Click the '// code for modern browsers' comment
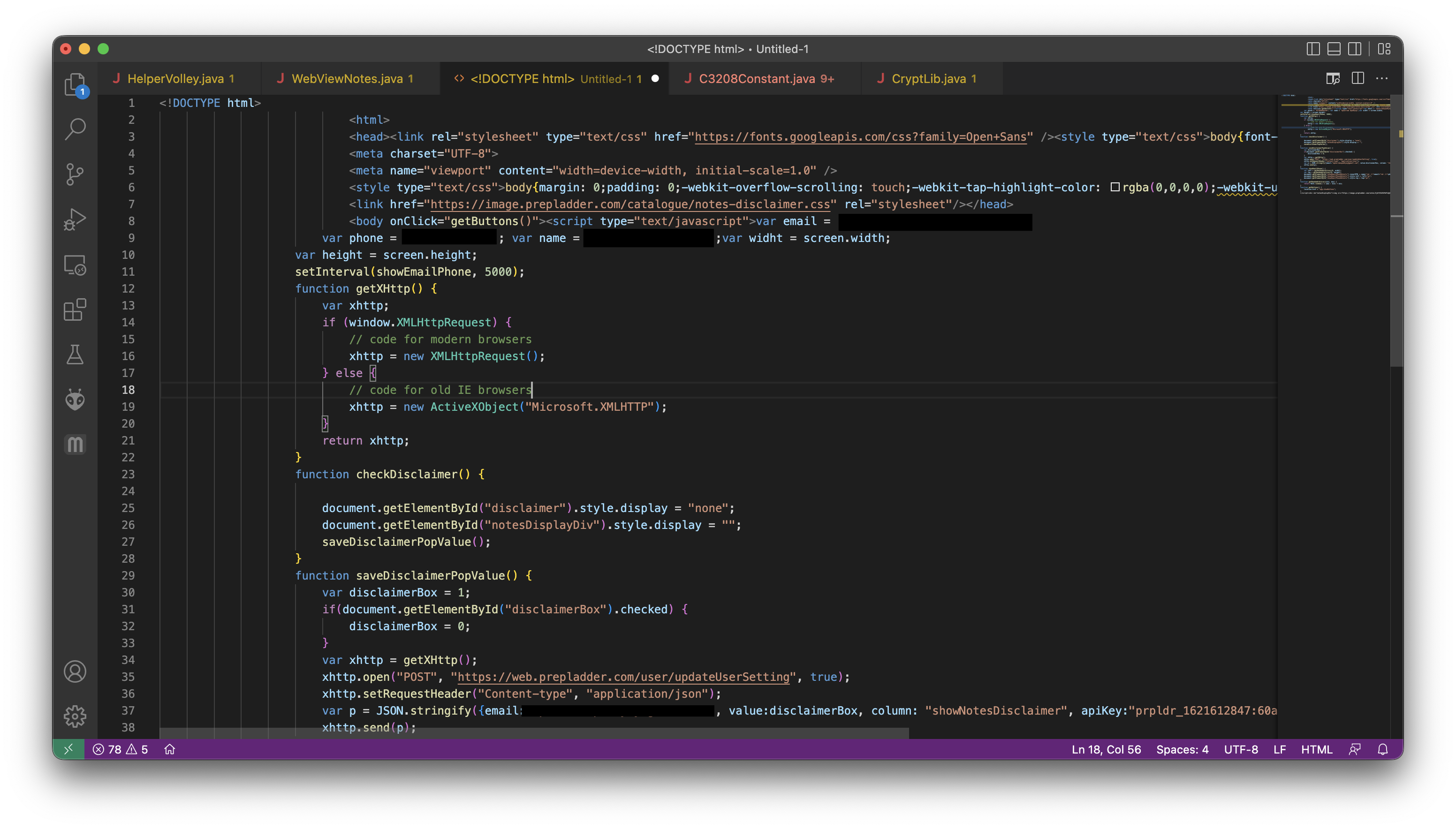Viewport: 1456px width, 829px height. point(440,339)
